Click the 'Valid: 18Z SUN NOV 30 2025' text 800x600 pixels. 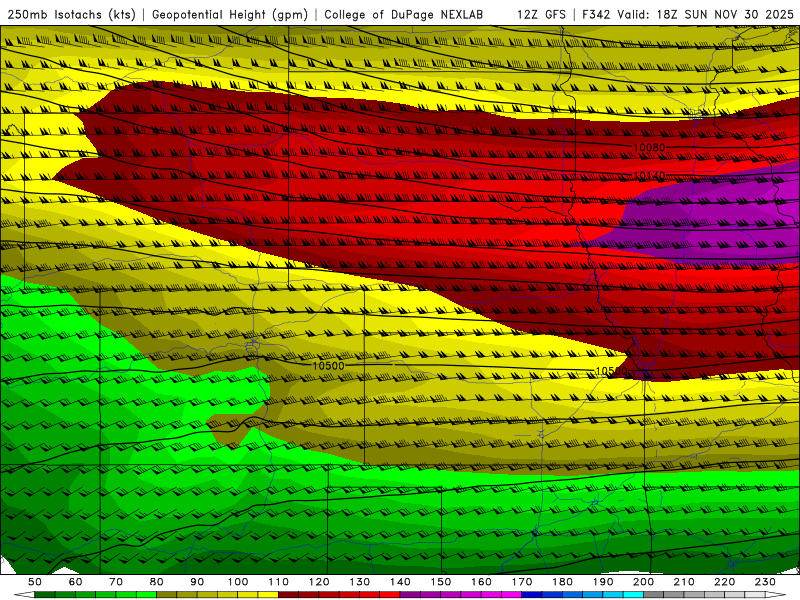tap(706, 15)
